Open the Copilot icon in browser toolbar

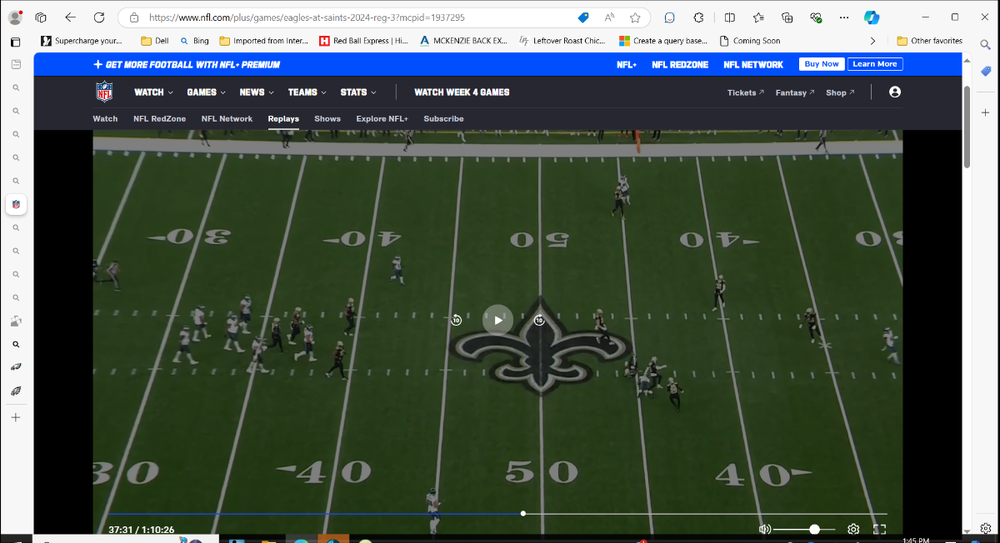click(871, 18)
